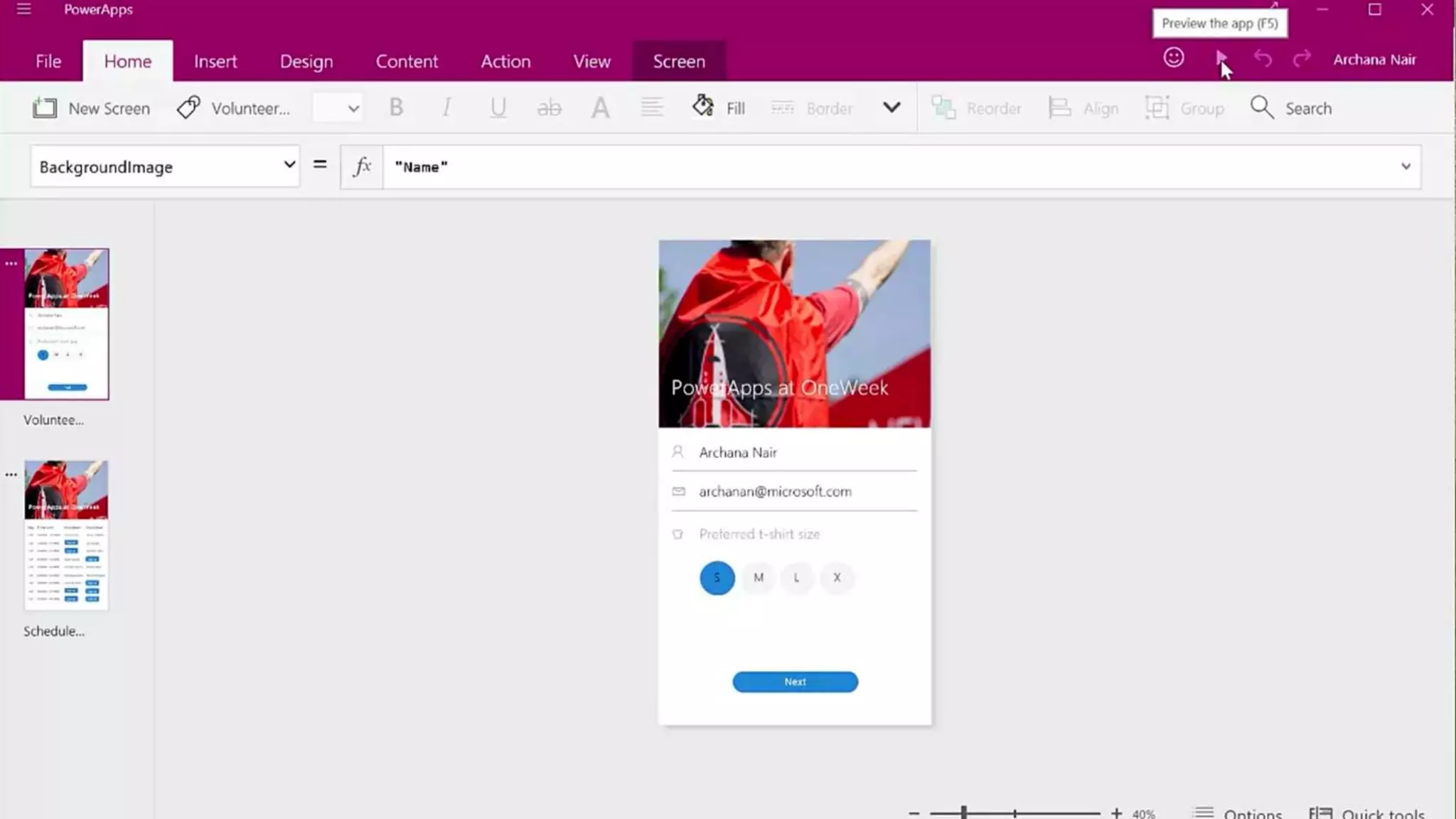
Task: Select the M t-shirt size option
Action: click(759, 578)
